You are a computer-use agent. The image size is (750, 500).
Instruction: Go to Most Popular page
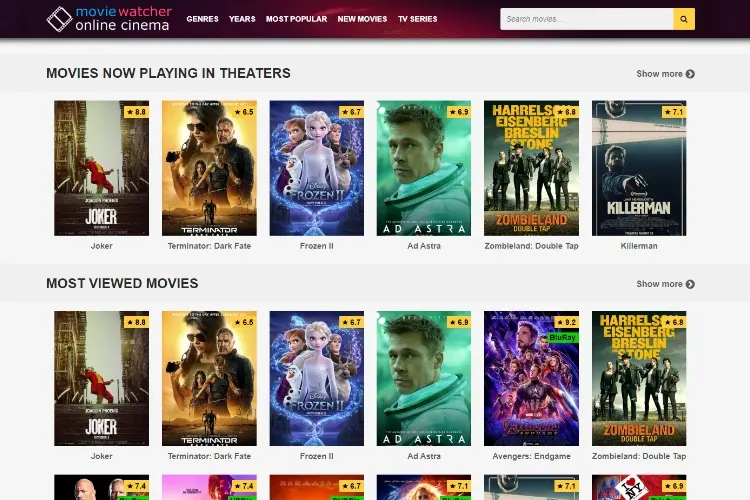(x=297, y=19)
